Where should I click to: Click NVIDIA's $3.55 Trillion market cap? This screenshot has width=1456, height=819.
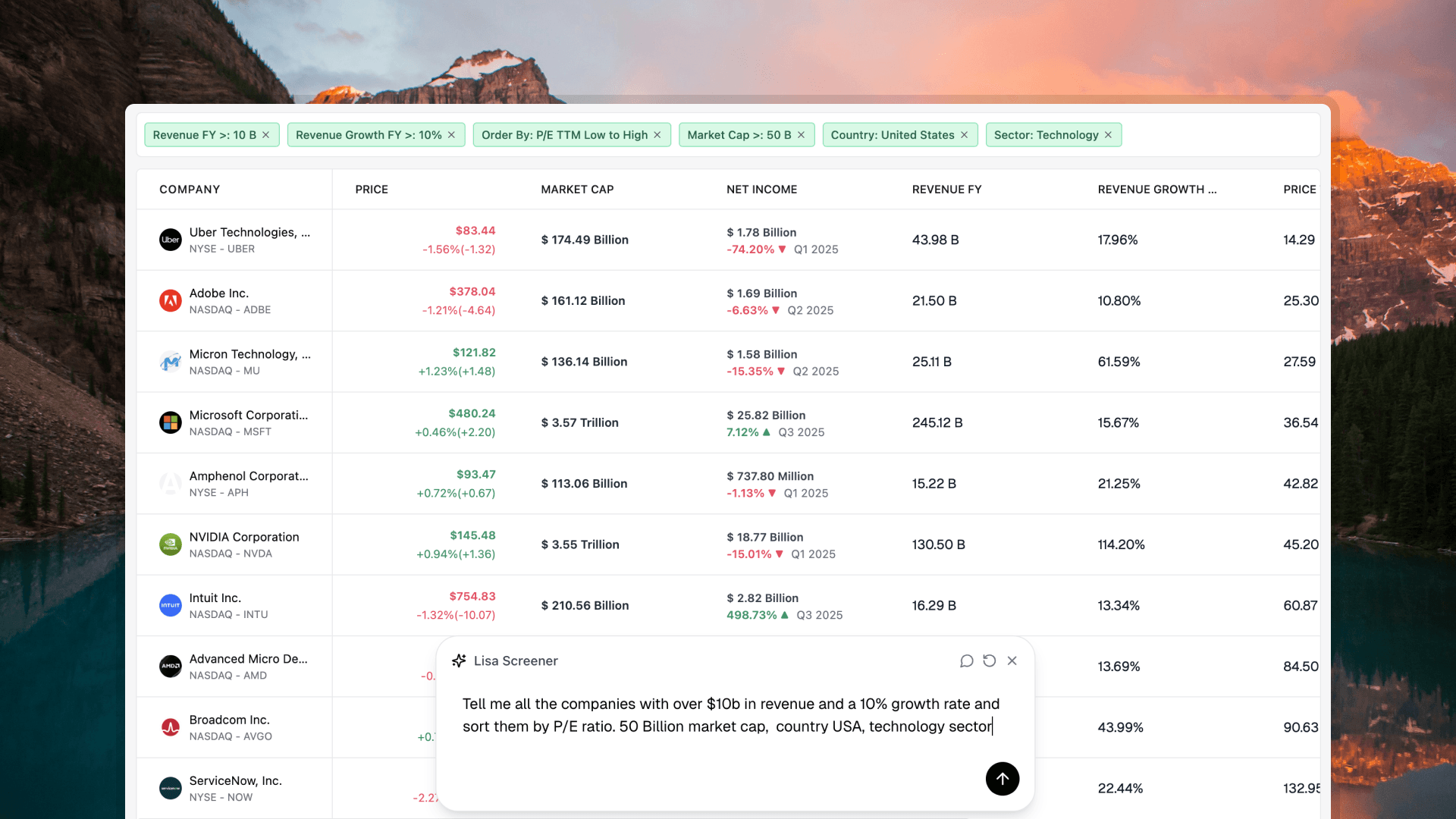[x=580, y=544]
